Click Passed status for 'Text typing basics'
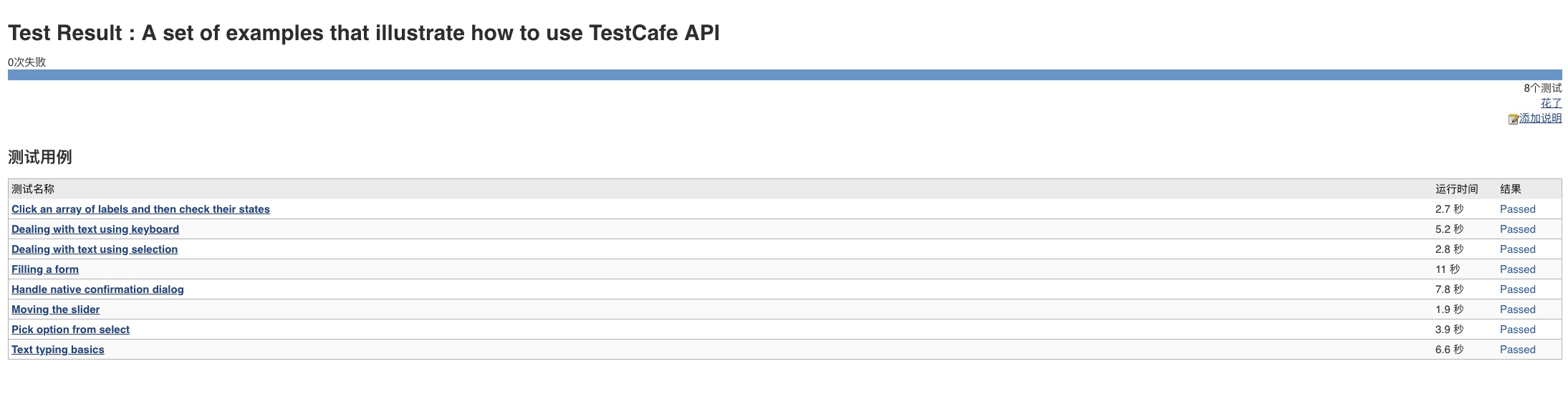 click(1517, 350)
